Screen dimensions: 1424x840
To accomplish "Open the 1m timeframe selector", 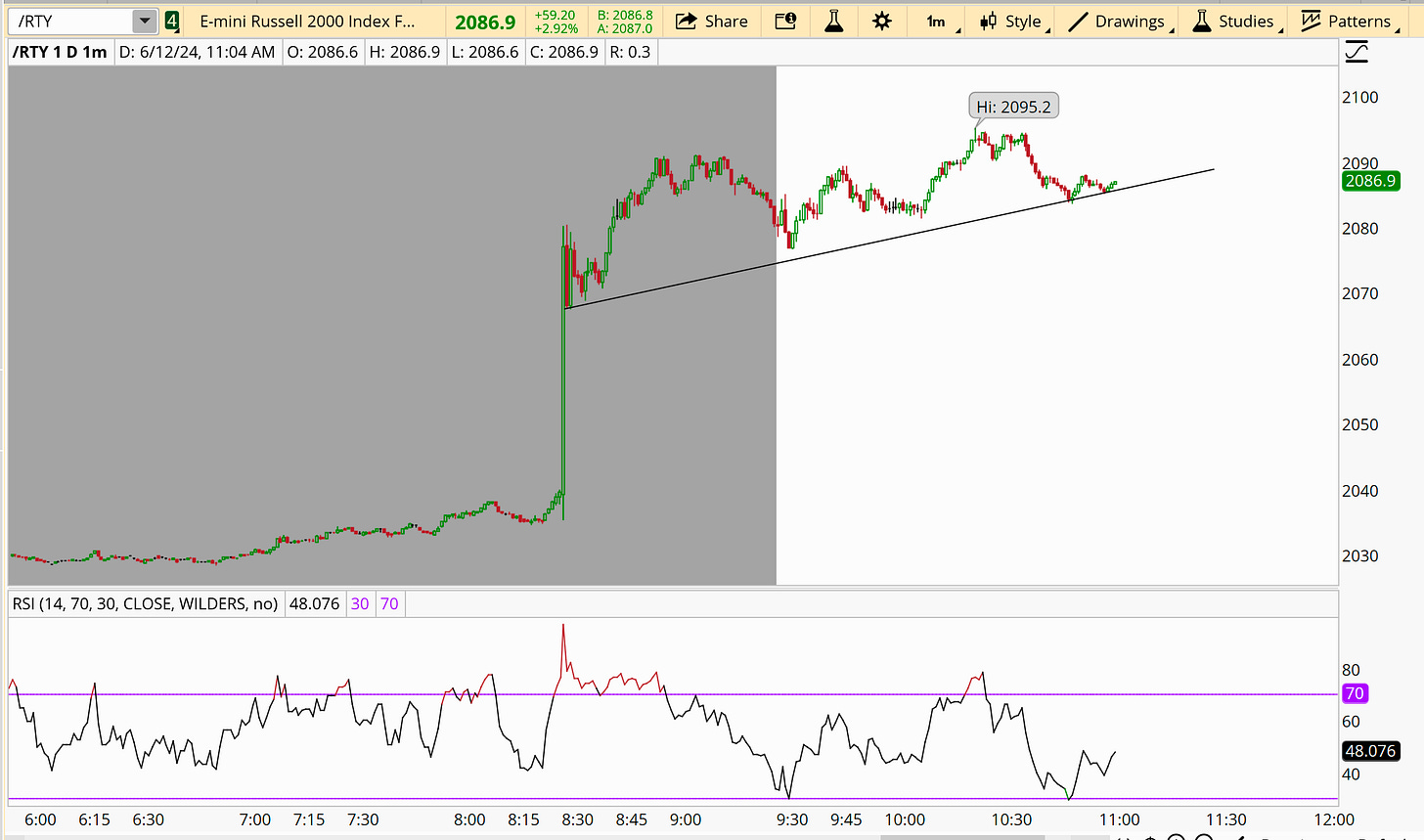I will [x=937, y=21].
